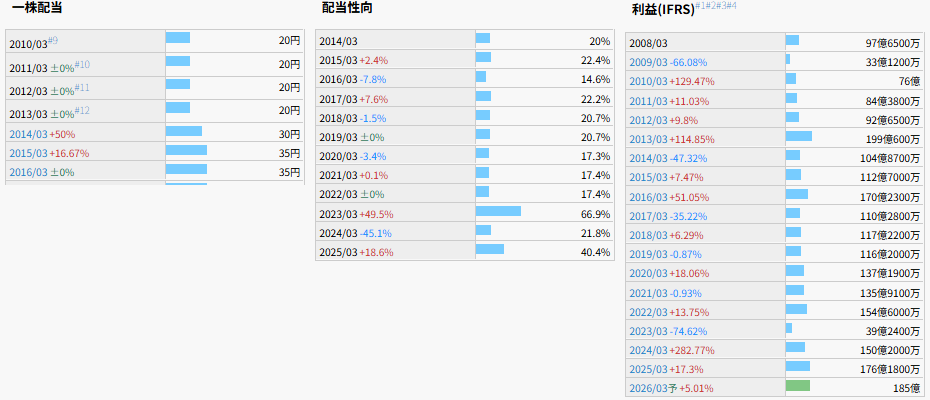Open footnote #12 beside 2013/03 dividend
Screen dimensions: 930x400
83,110
